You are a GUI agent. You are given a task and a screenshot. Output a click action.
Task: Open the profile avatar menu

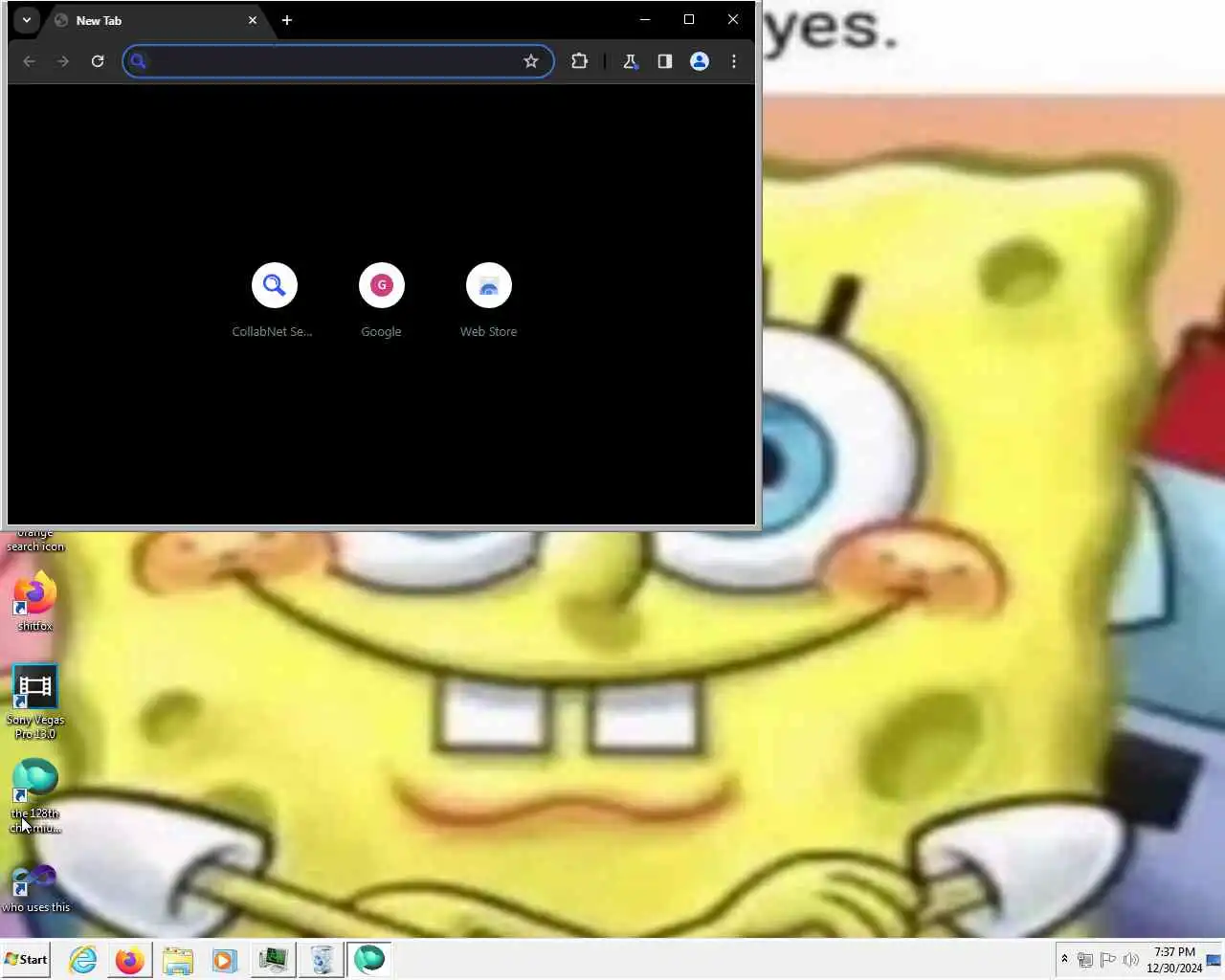[x=700, y=61]
